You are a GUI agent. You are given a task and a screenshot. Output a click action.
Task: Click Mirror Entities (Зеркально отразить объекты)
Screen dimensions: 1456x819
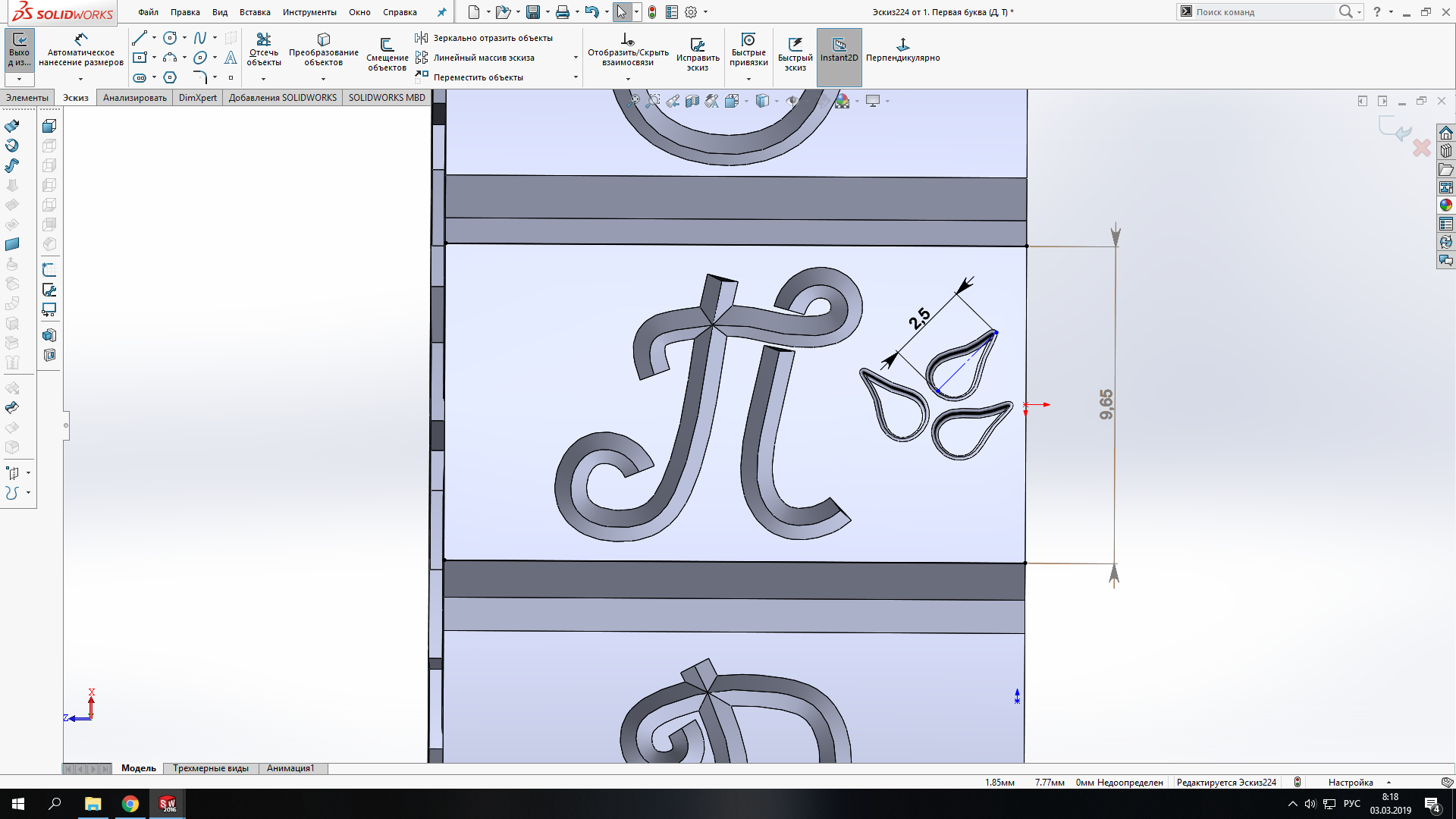pyautogui.click(x=492, y=38)
